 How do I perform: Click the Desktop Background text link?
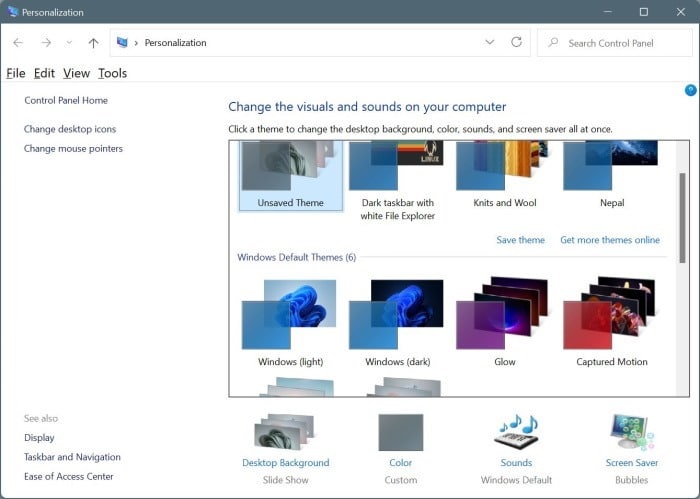[286, 463]
